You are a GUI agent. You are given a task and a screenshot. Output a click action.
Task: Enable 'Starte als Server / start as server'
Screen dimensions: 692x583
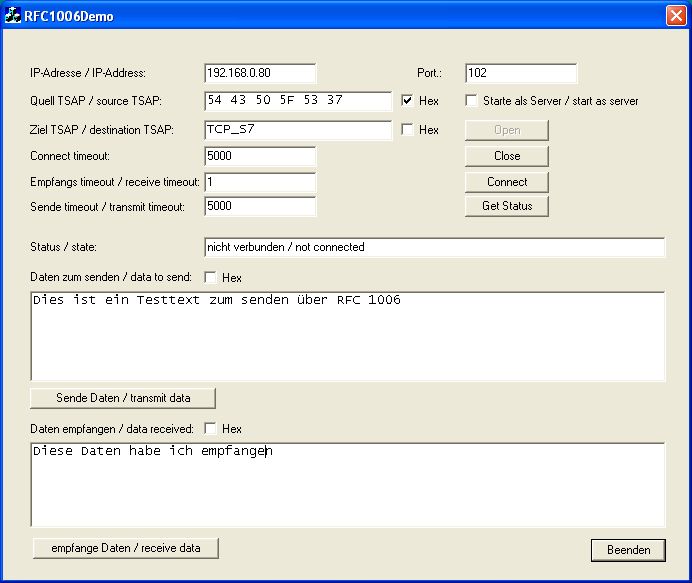pos(472,101)
